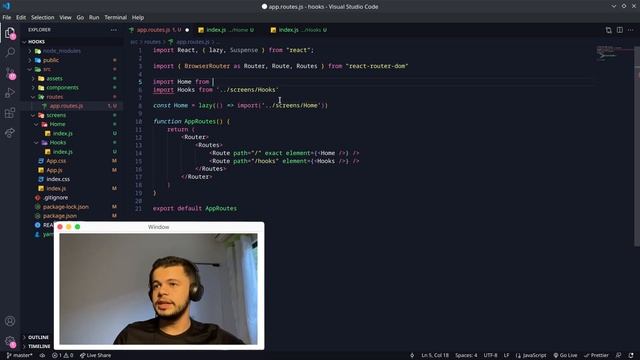Collapse the Home folder
This screenshot has width=640, height=360.
click(71, 124)
